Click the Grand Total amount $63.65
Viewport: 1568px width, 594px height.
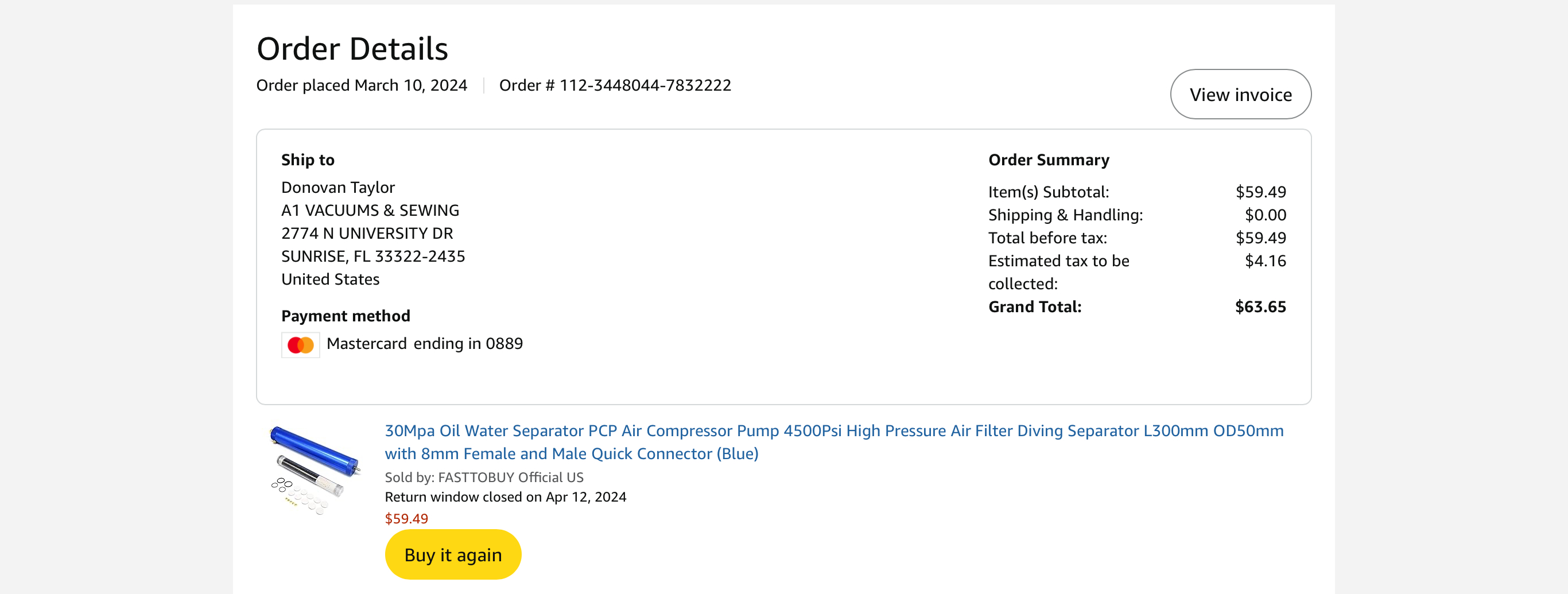coord(1260,306)
